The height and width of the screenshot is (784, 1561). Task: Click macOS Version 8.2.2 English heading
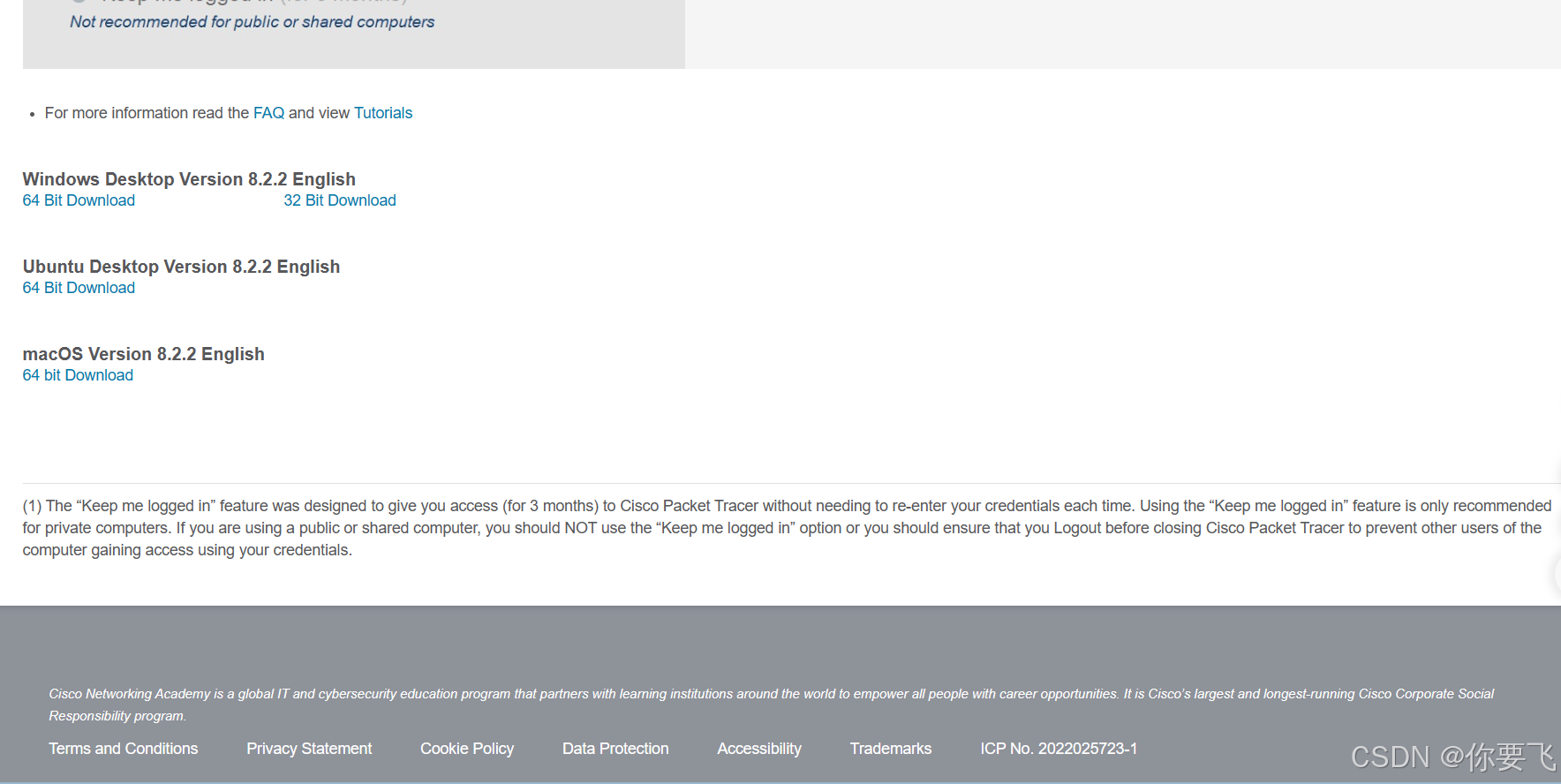[144, 354]
